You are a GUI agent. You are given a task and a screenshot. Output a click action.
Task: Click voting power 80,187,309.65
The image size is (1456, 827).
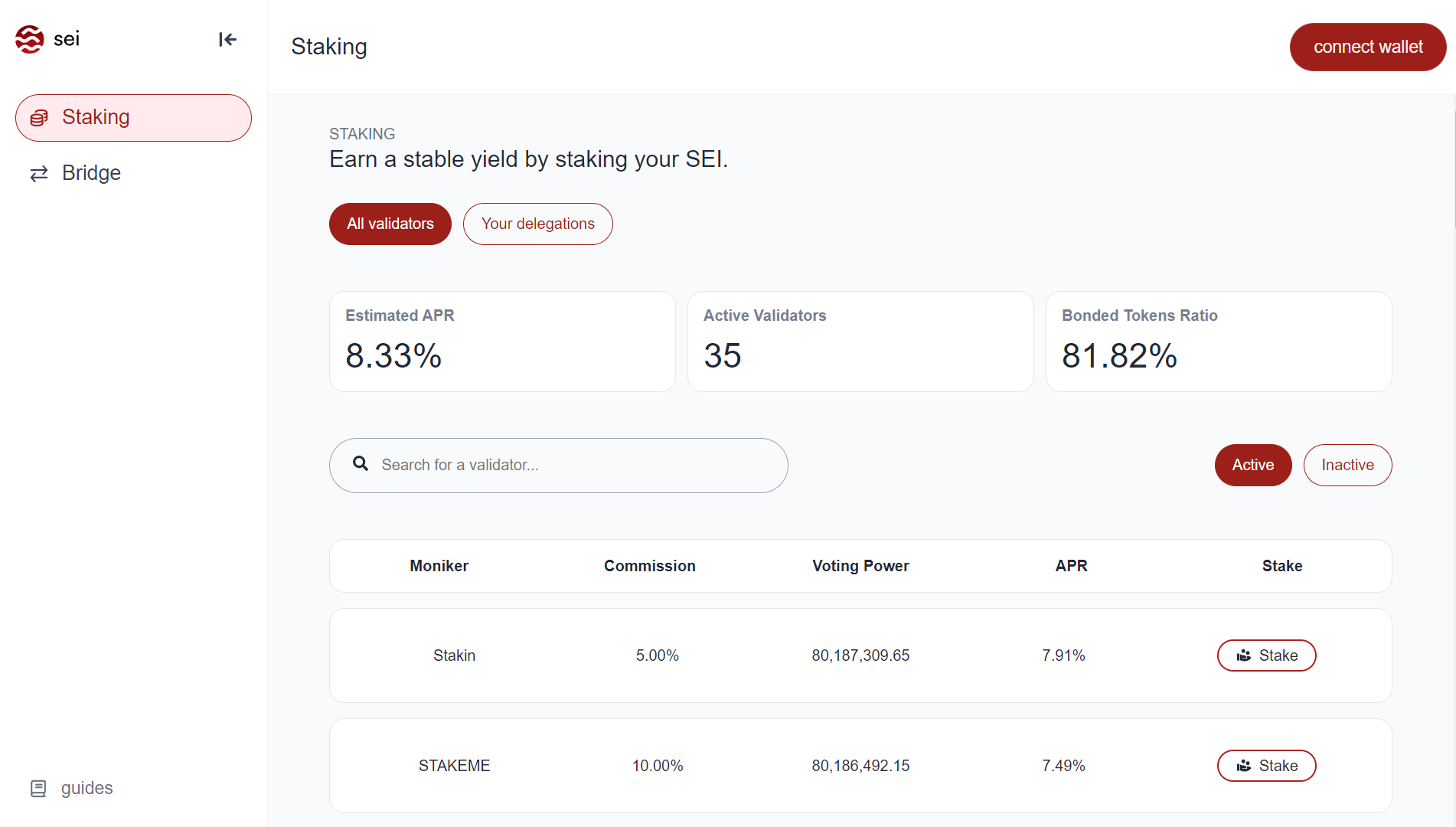860,655
